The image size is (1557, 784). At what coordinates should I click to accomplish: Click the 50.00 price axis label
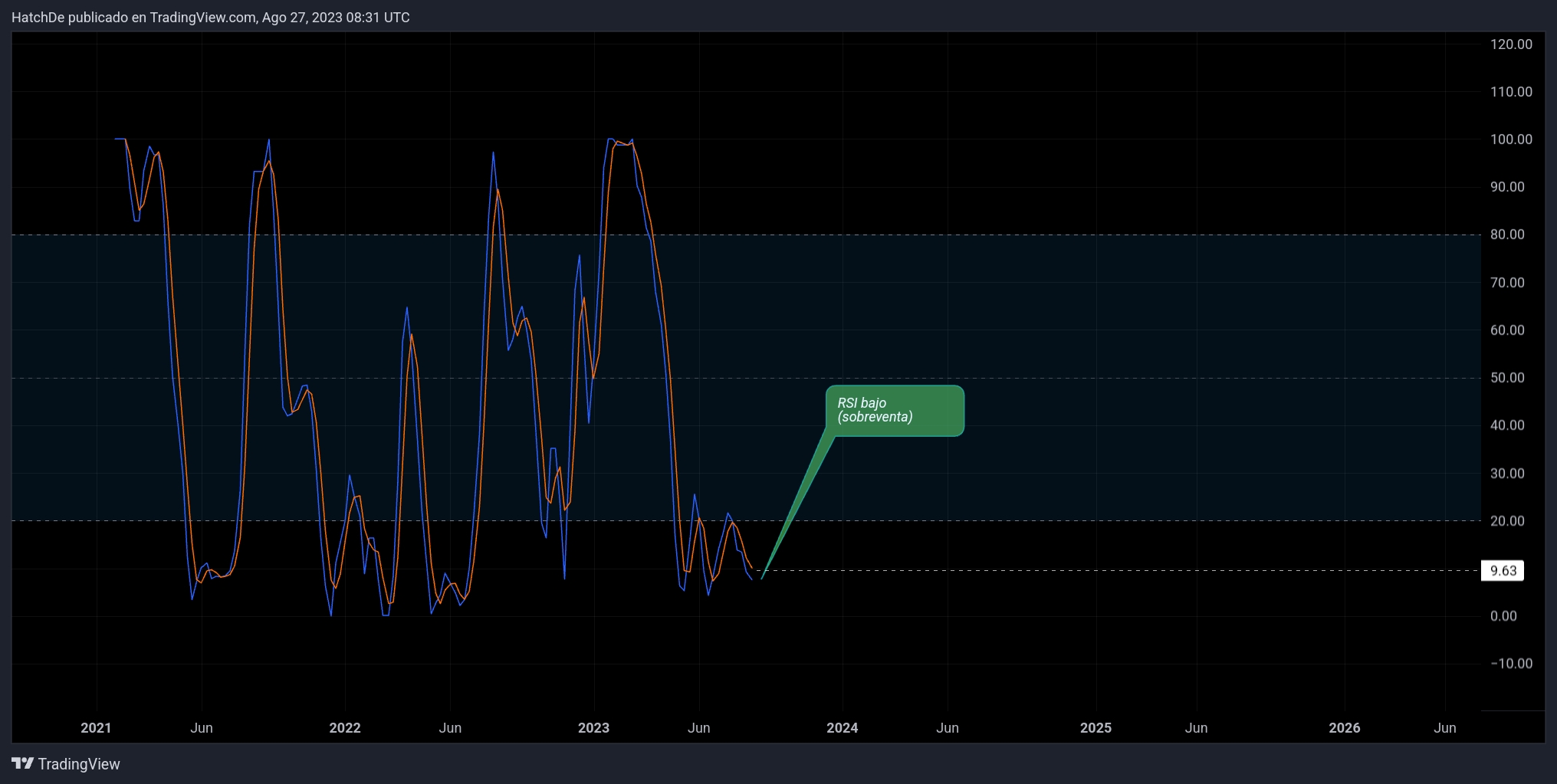coord(1507,378)
